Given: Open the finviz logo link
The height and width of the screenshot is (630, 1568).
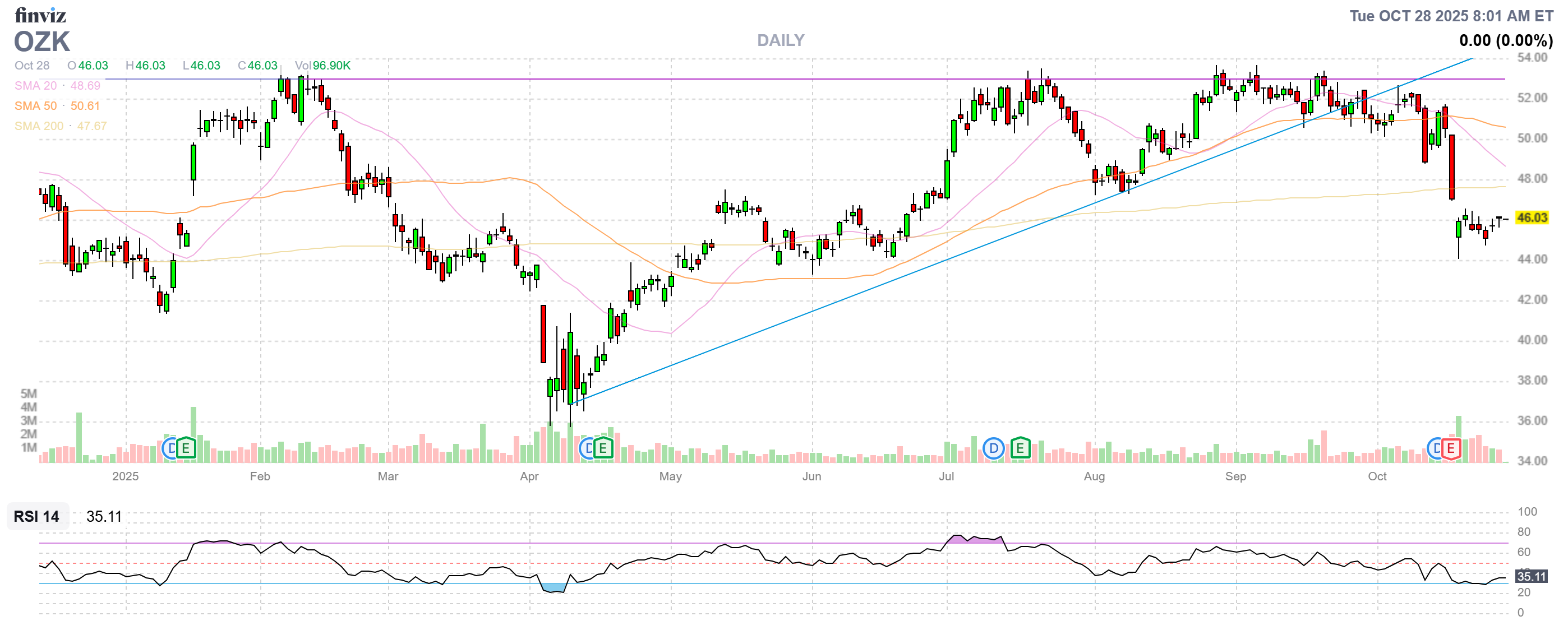Looking at the screenshot, I should (40, 15).
